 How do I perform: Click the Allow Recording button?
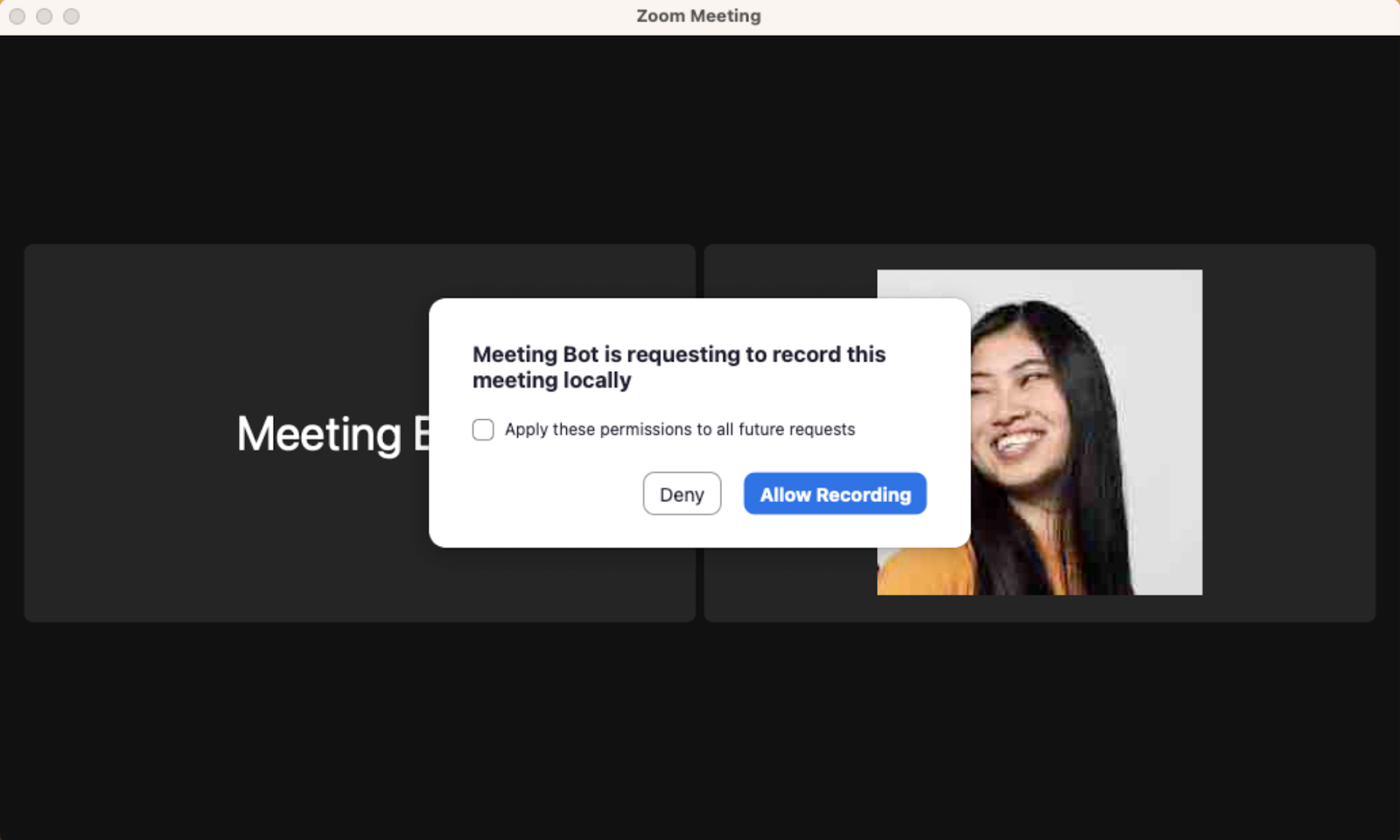tap(835, 493)
